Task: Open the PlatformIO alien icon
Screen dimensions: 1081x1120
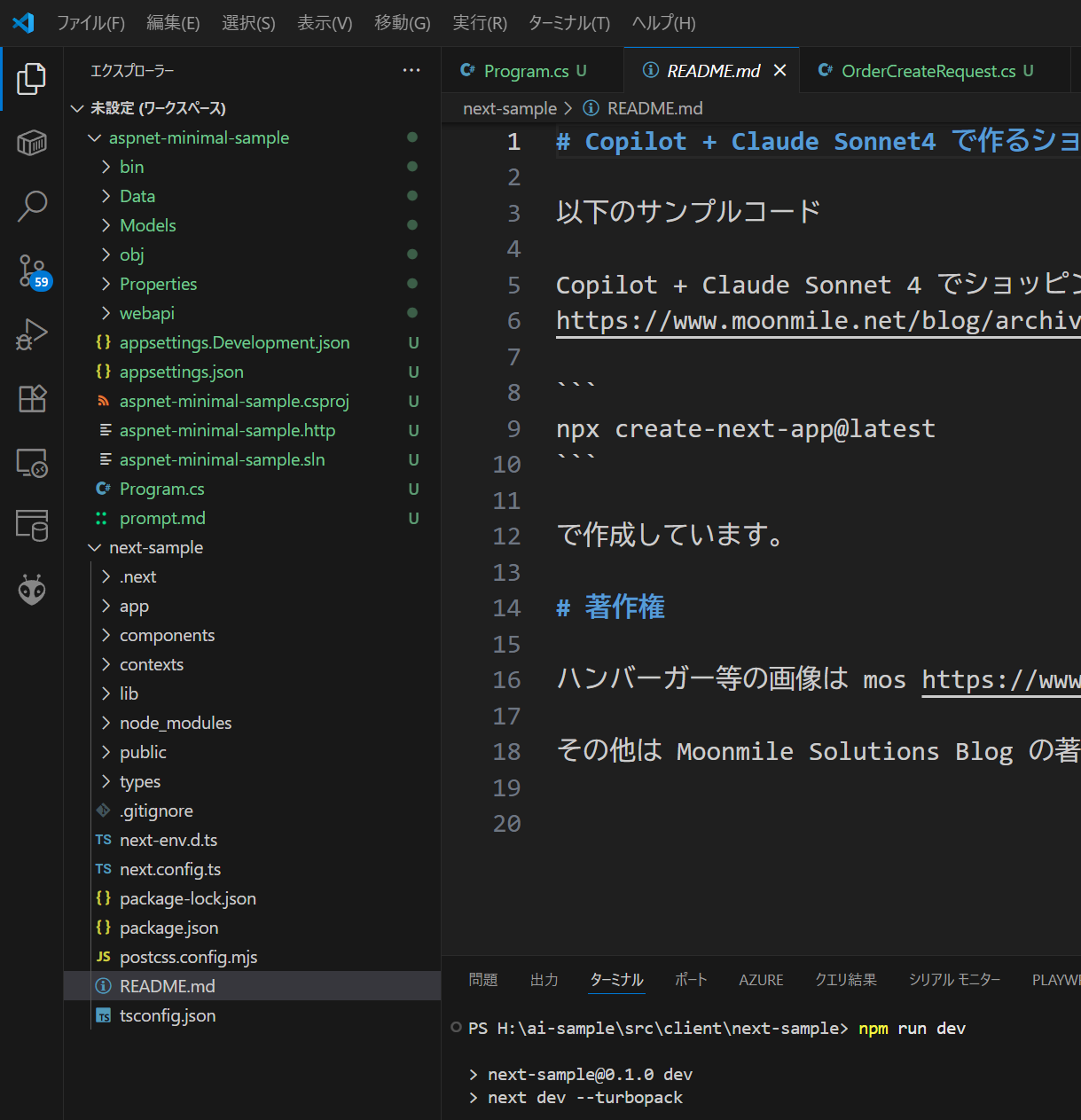Action: [x=32, y=590]
